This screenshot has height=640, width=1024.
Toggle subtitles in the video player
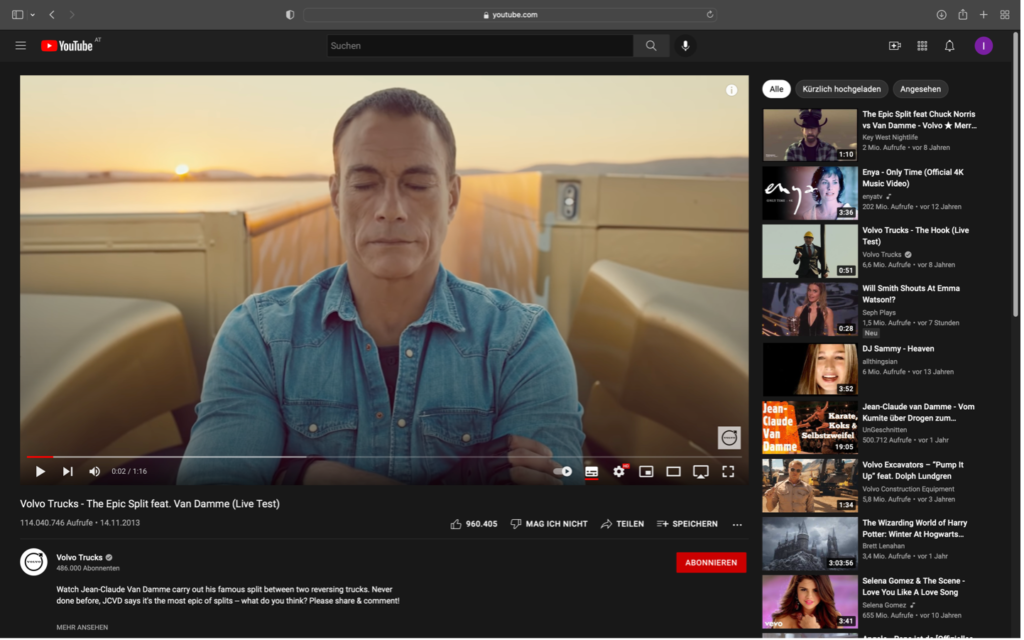click(x=592, y=472)
